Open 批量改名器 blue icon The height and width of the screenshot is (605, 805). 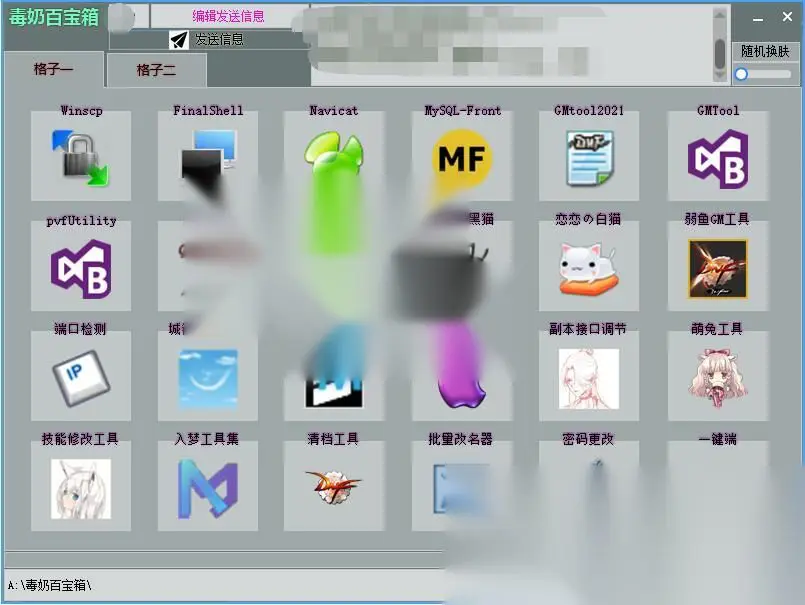pos(462,488)
